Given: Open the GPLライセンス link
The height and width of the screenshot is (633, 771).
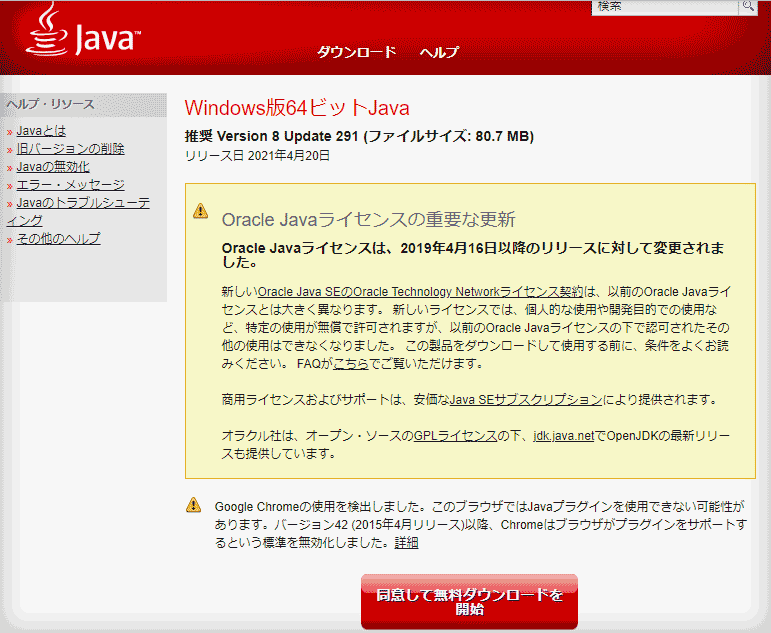Looking at the screenshot, I should [455, 435].
